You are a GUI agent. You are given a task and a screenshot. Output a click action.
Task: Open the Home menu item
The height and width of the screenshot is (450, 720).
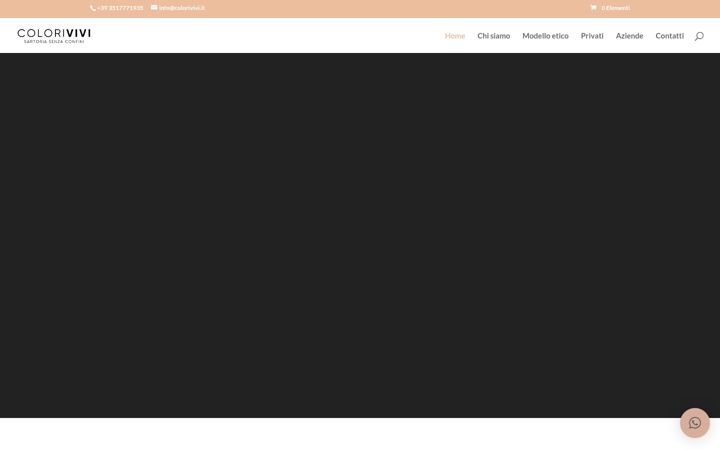pos(455,36)
